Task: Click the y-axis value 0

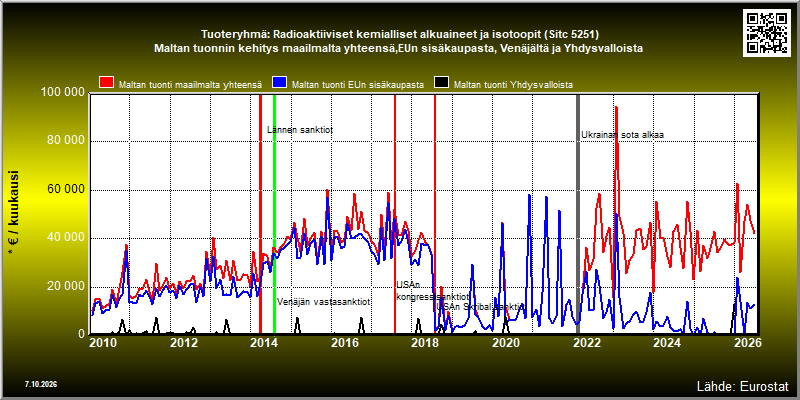Action: [x=81, y=334]
